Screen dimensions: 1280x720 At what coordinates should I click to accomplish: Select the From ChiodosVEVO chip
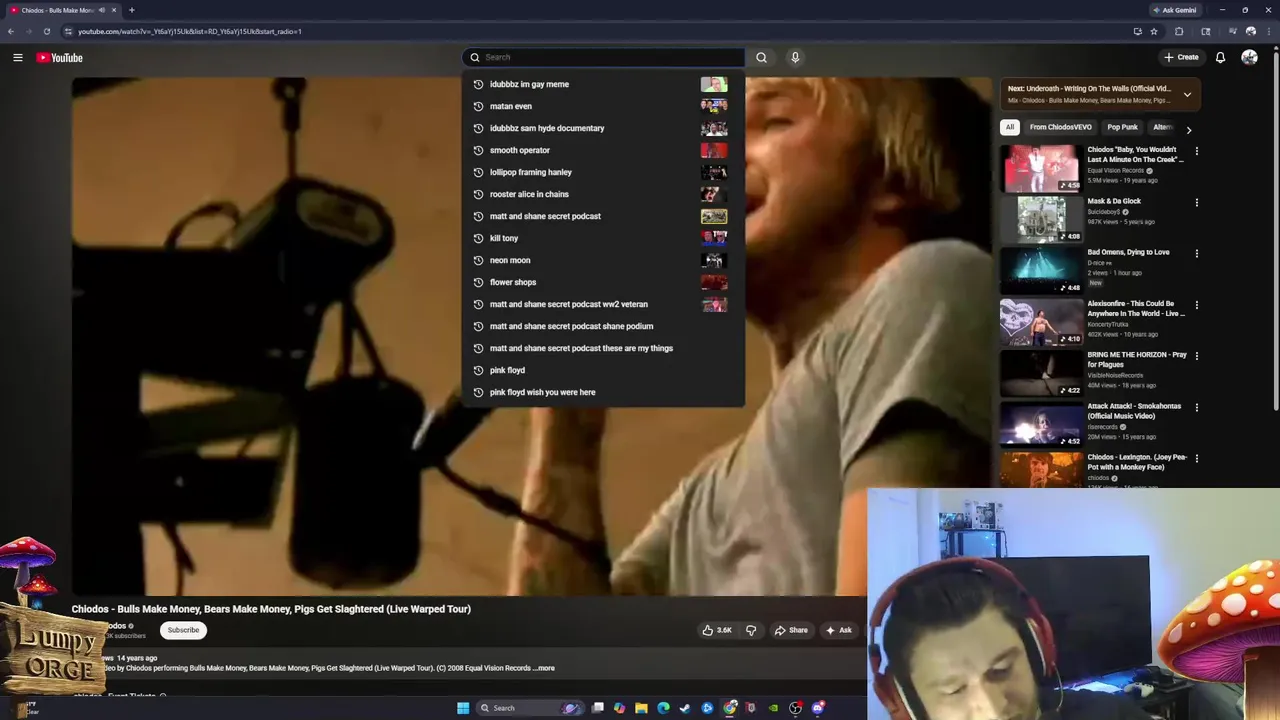click(x=1061, y=127)
